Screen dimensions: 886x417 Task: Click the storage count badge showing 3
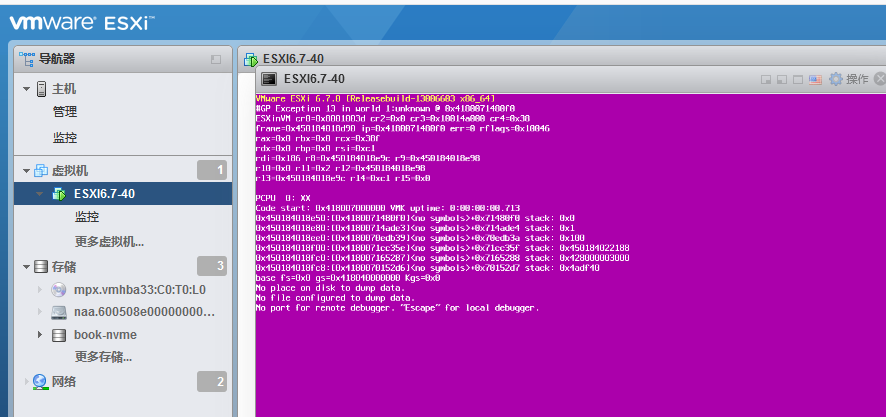click(212, 266)
